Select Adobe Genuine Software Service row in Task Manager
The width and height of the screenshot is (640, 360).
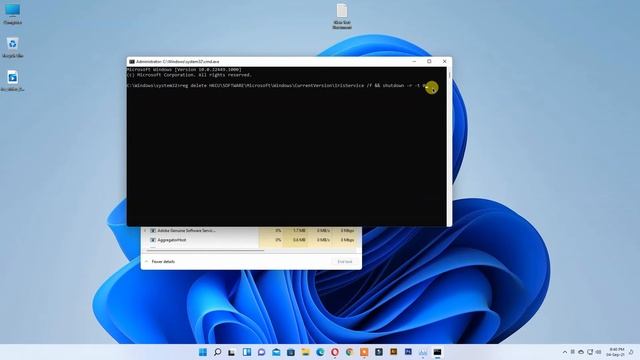click(250, 231)
